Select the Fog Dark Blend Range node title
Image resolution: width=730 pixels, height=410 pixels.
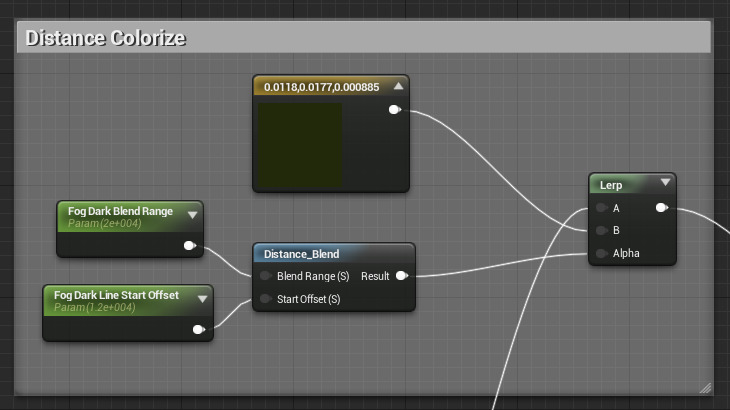(x=120, y=212)
